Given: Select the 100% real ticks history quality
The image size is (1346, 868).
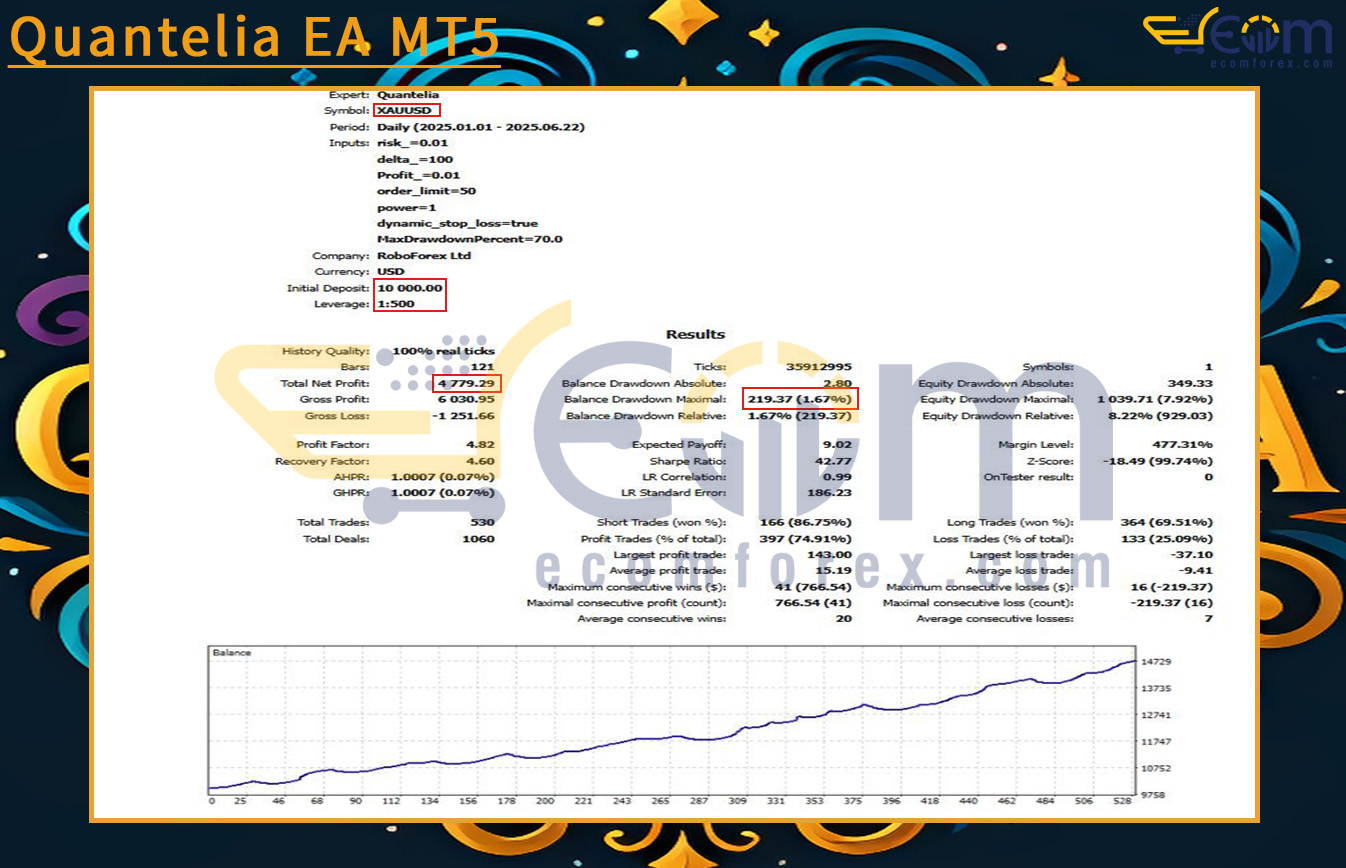Looking at the screenshot, I should (x=443, y=351).
